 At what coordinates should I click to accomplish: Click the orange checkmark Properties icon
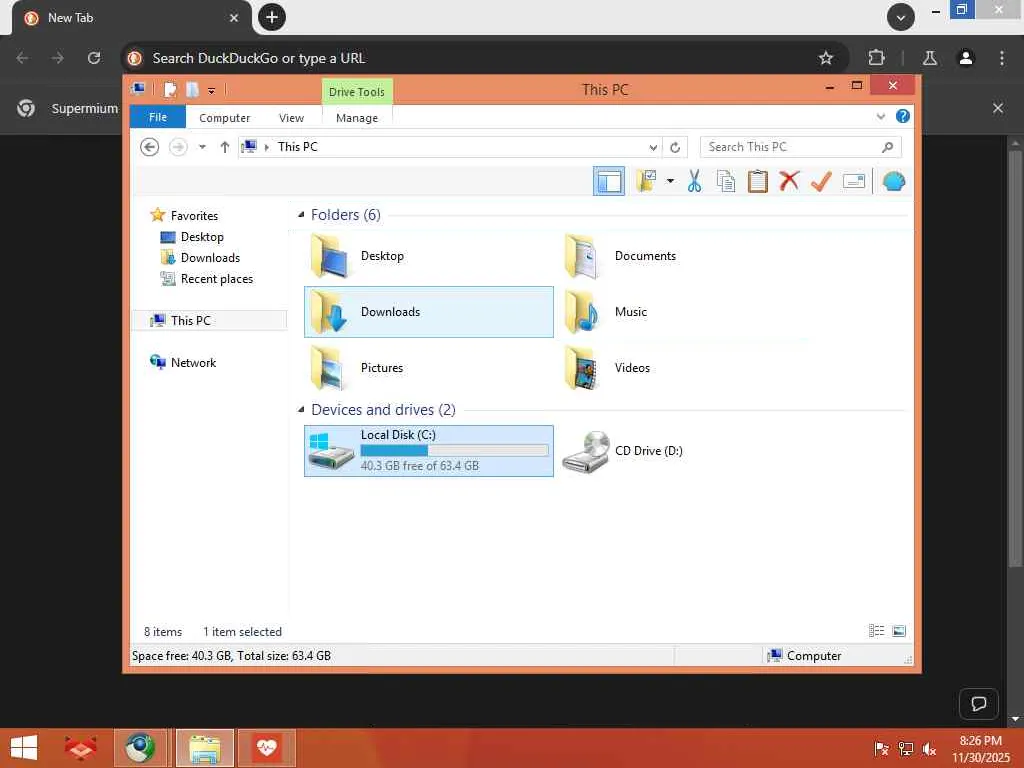click(821, 181)
